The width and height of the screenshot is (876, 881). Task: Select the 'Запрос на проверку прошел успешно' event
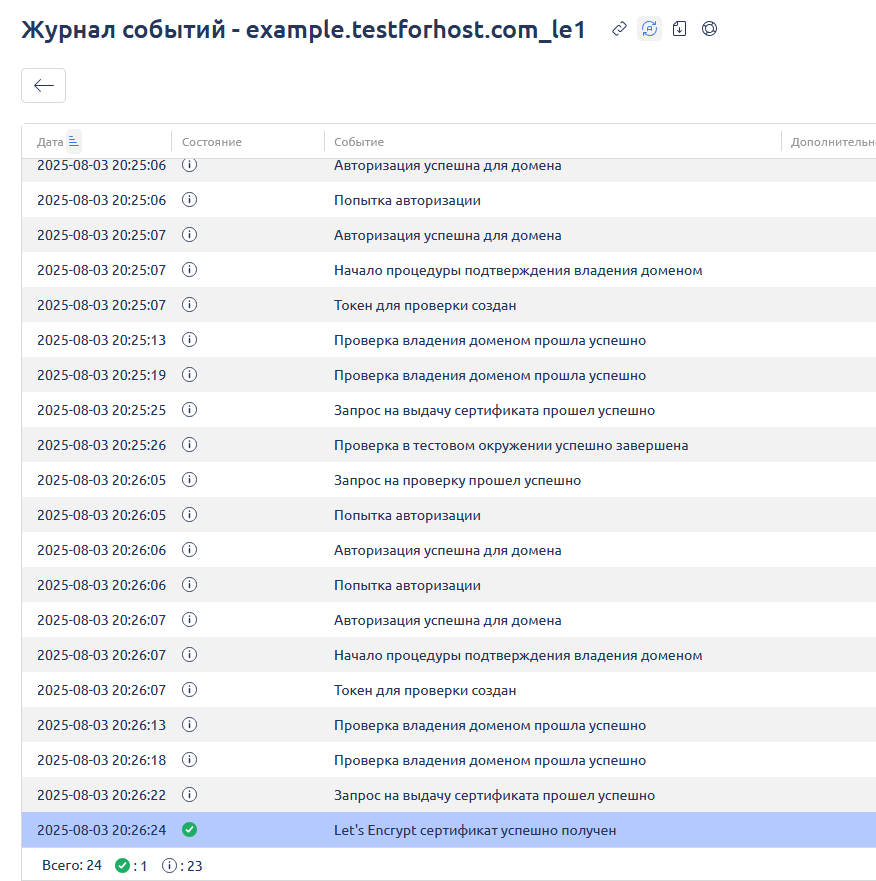point(457,480)
